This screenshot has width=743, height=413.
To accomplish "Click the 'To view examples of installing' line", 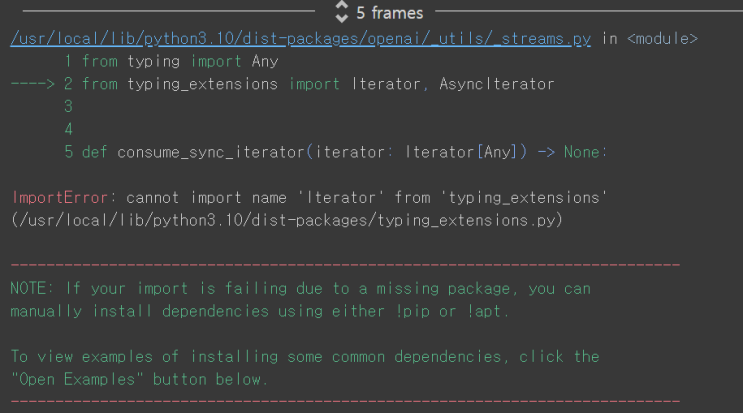I will pyautogui.click(x=305, y=357).
